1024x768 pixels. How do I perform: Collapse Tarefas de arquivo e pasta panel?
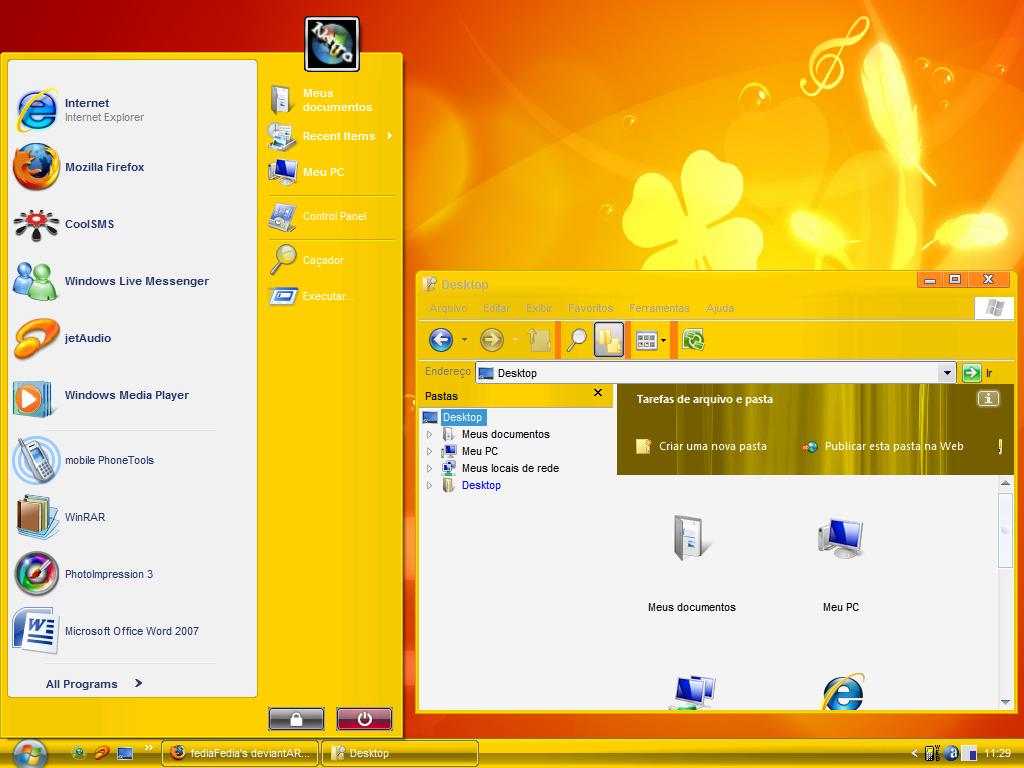coord(987,398)
